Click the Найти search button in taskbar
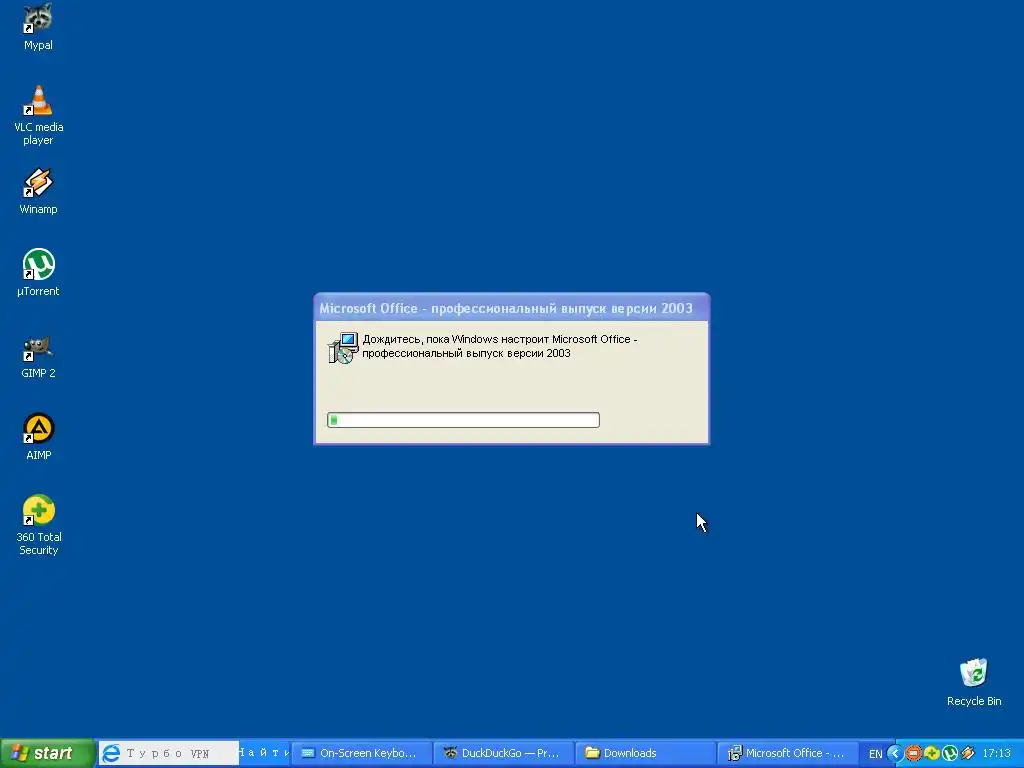The height and width of the screenshot is (768, 1024). coord(264,753)
